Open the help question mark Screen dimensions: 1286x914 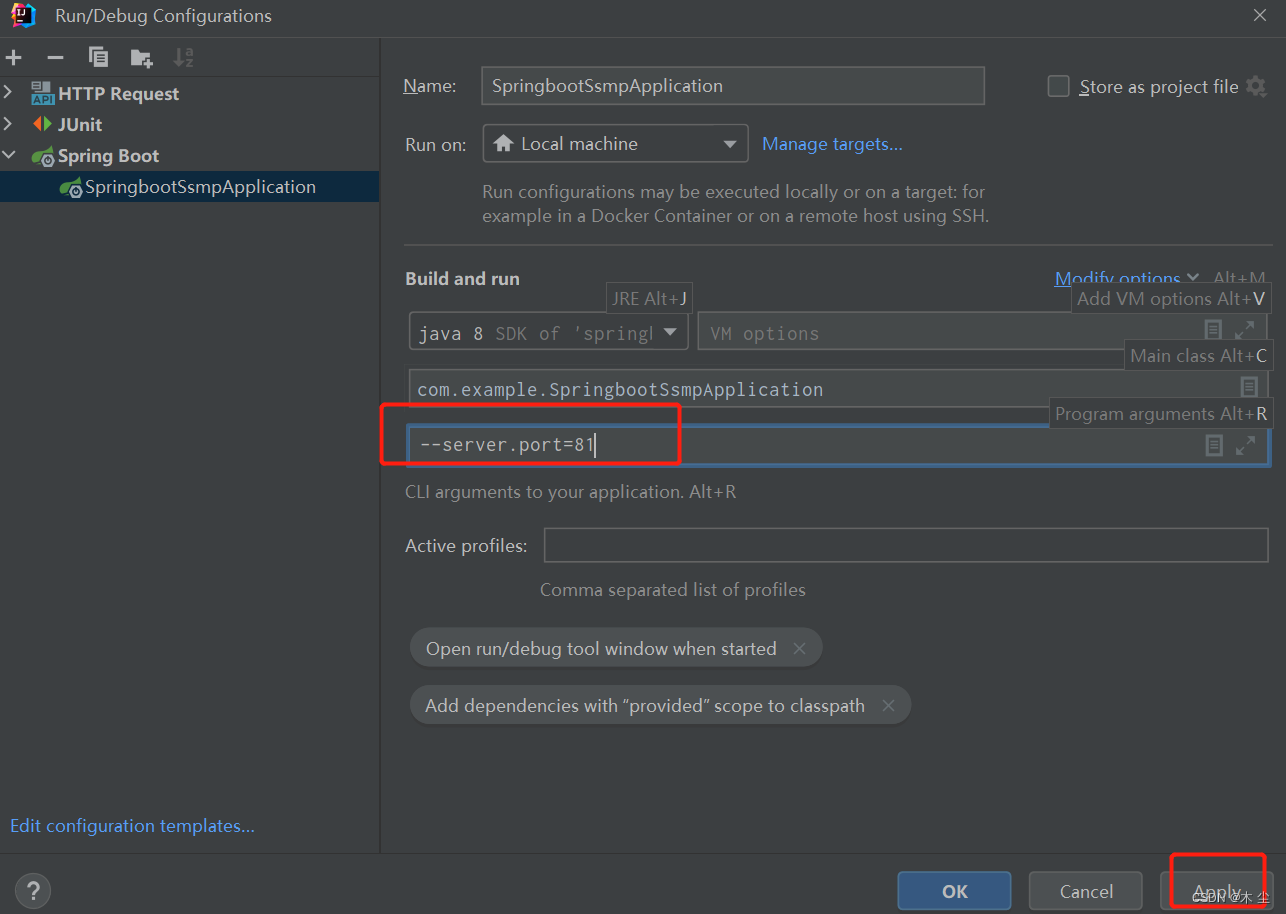click(x=33, y=890)
